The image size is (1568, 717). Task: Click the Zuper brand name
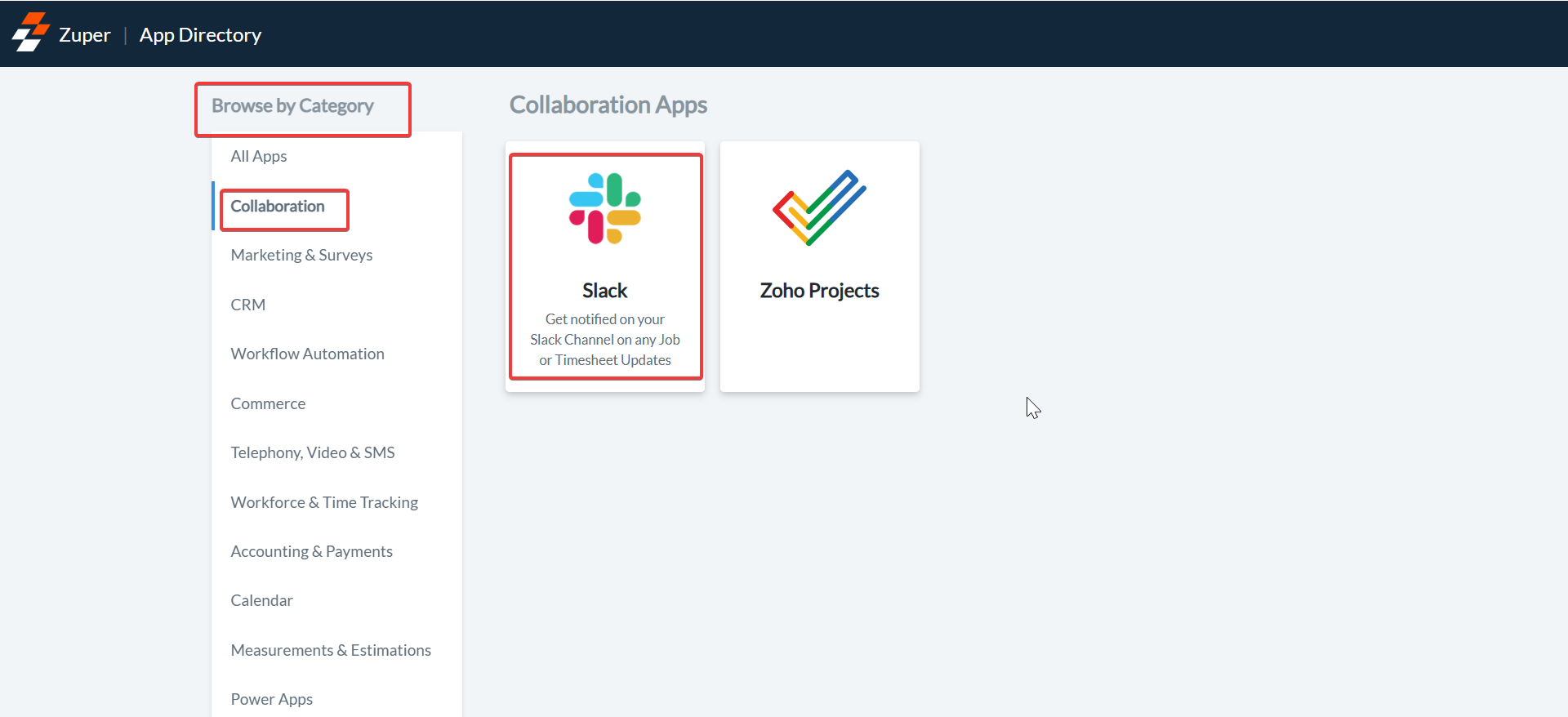click(x=84, y=34)
